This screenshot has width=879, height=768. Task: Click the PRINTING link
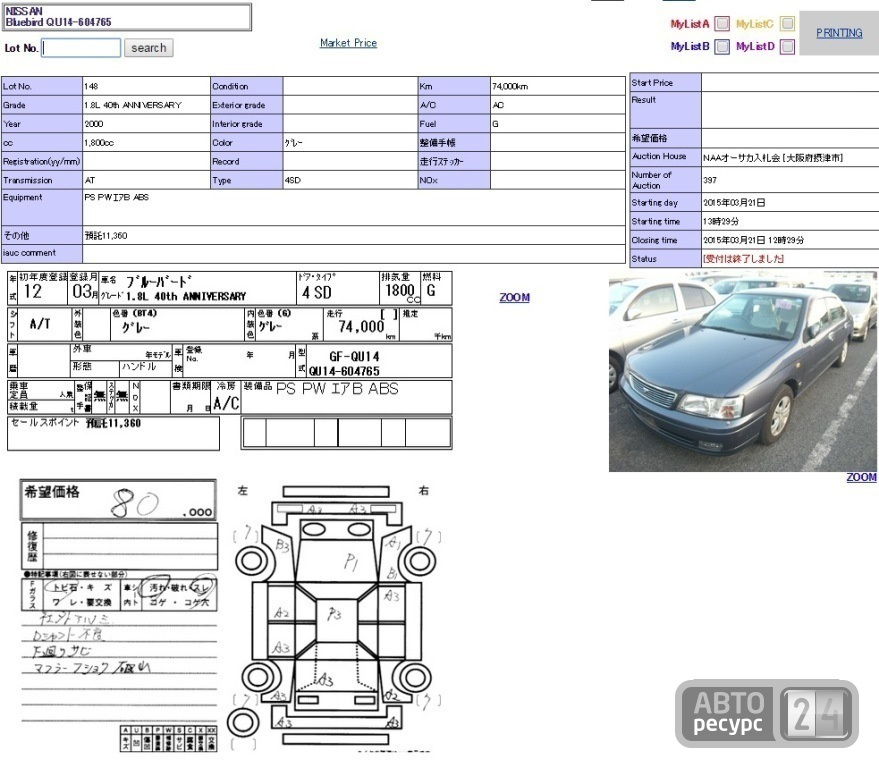pyautogui.click(x=839, y=33)
